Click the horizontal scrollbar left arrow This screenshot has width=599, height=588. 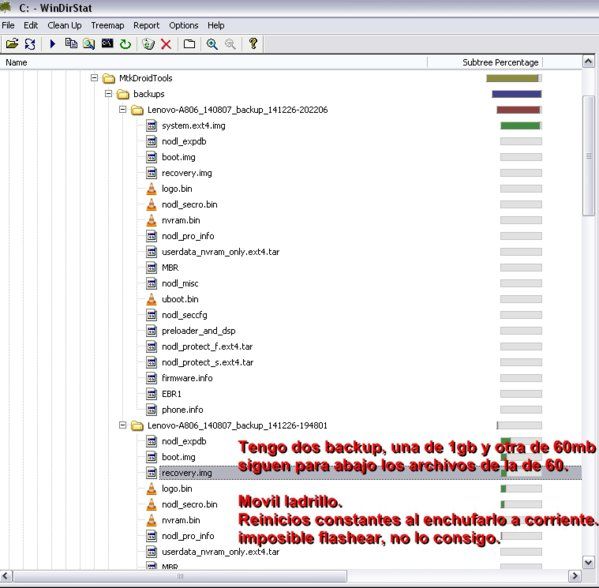point(6,576)
